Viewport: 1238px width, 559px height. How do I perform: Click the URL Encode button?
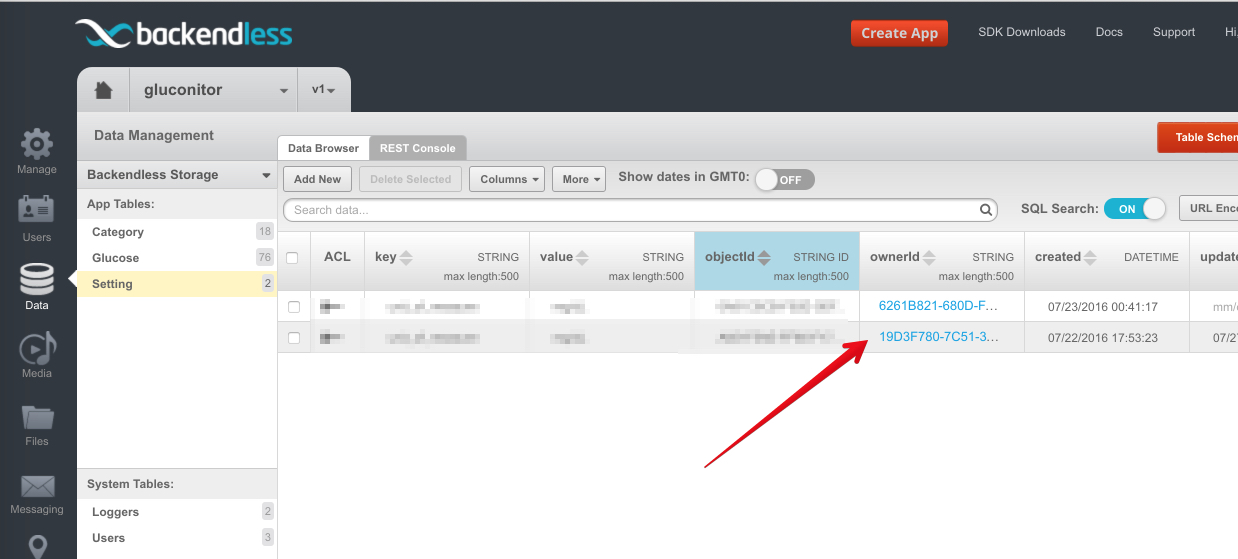pos(1208,208)
